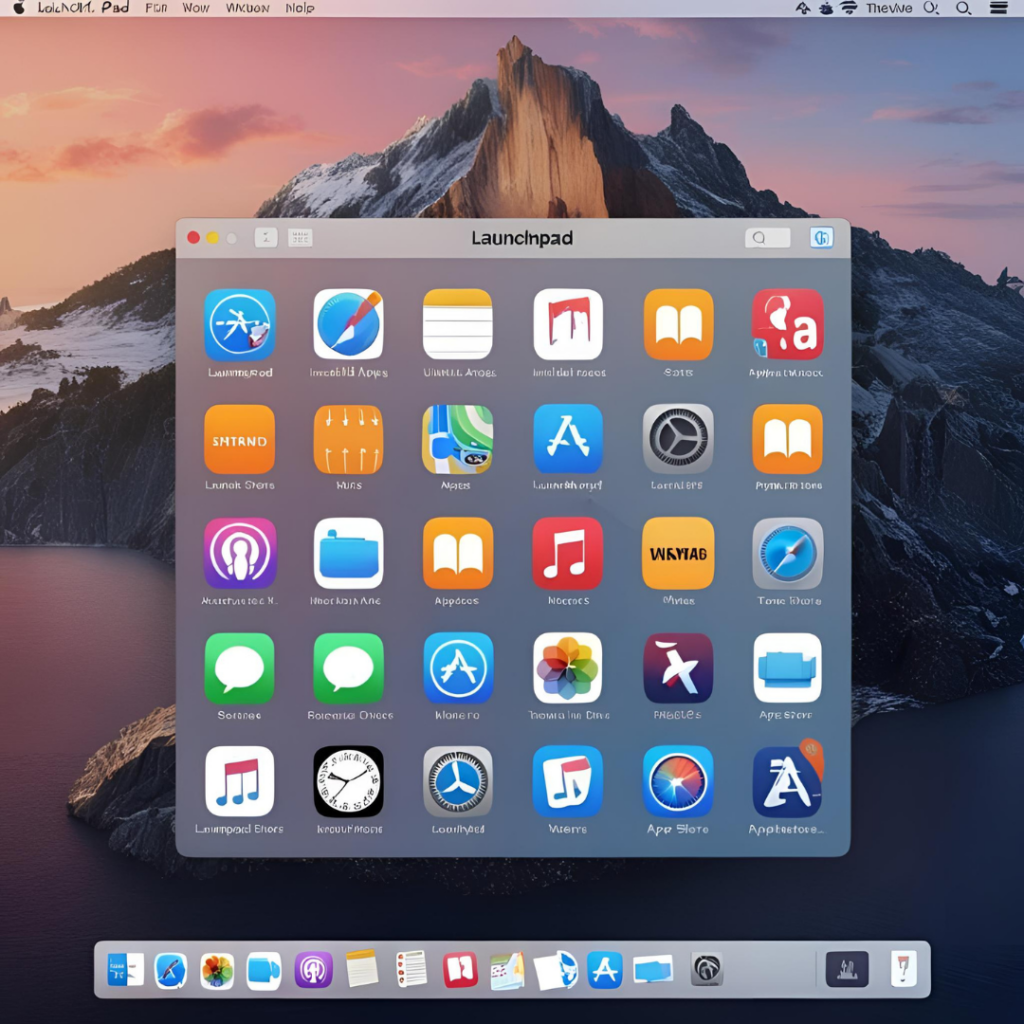This screenshot has width=1024, height=1024.
Task: Open the Maps icon in the Launchpad grid
Action: click(x=457, y=440)
